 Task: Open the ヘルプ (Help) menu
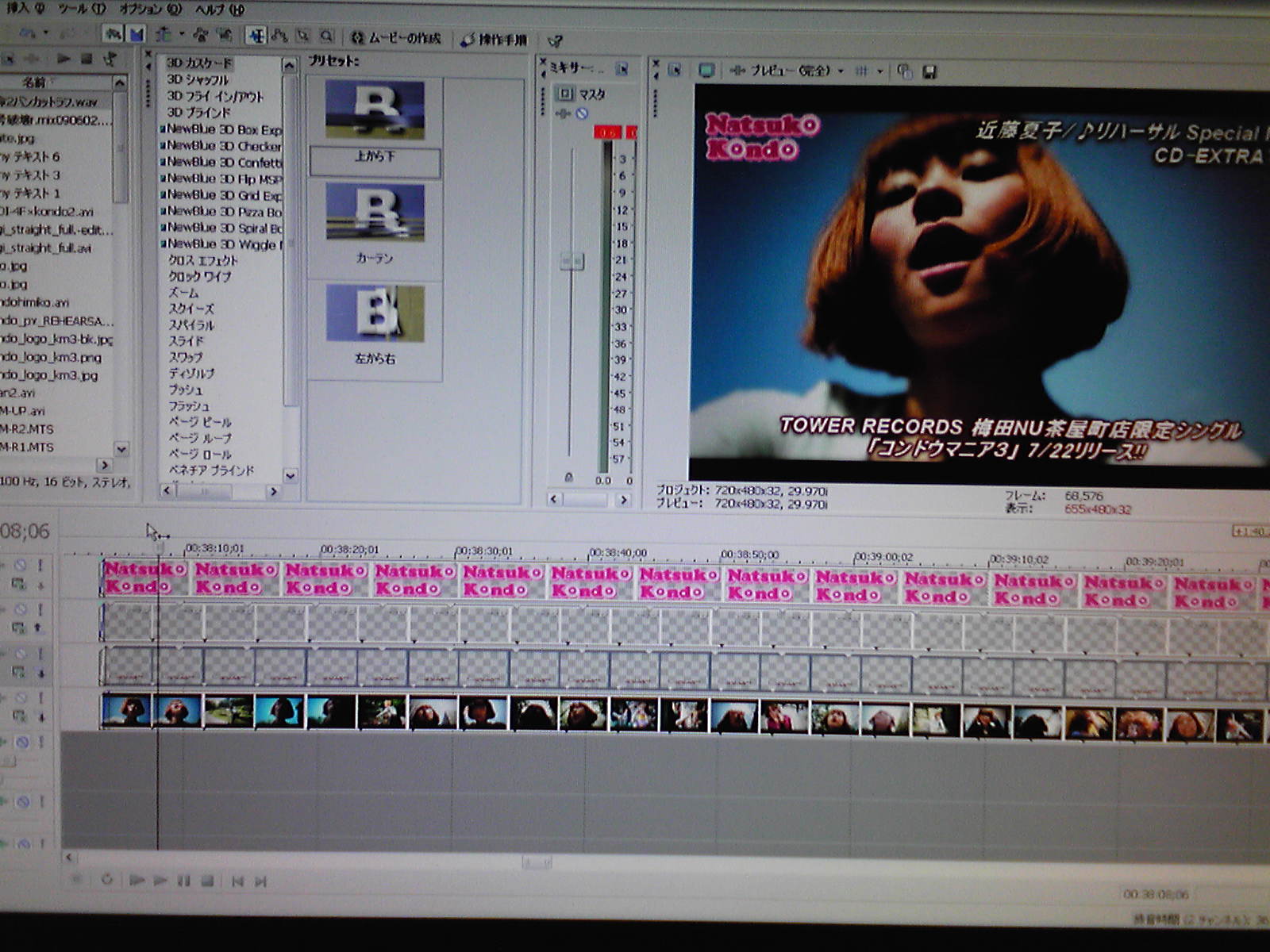coord(220,10)
